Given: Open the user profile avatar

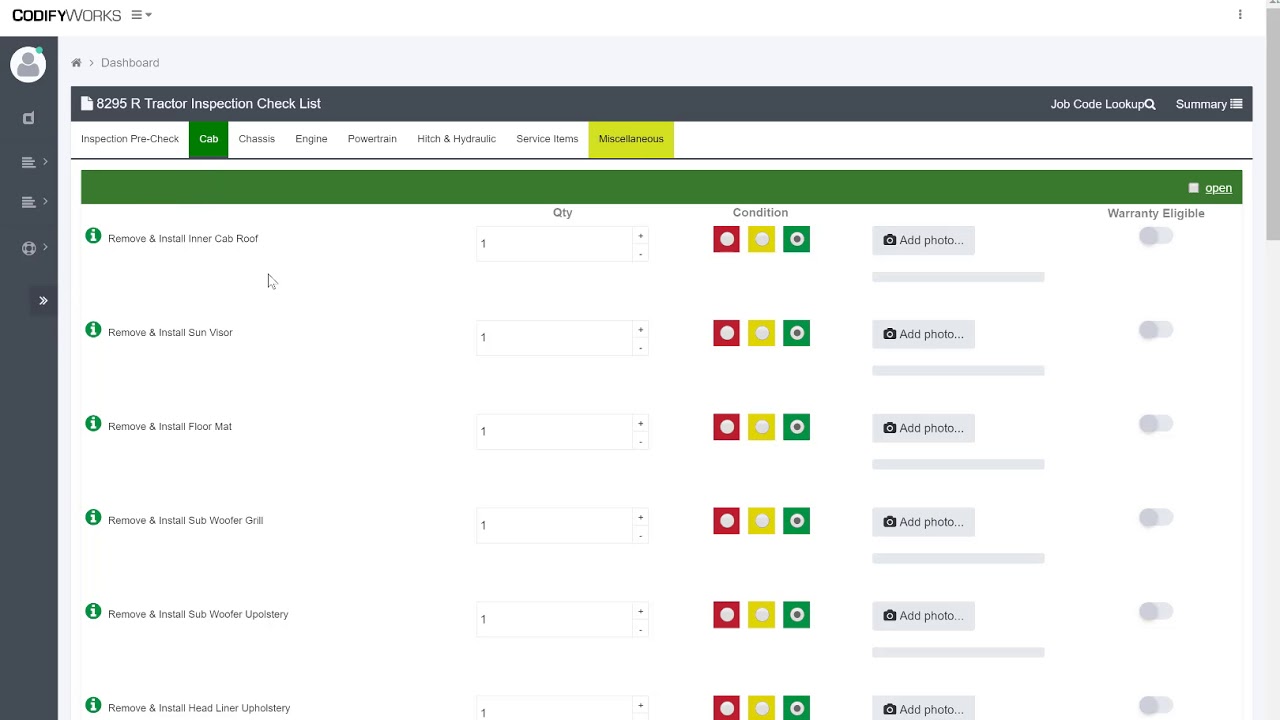Looking at the screenshot, I should coord(28,65).
